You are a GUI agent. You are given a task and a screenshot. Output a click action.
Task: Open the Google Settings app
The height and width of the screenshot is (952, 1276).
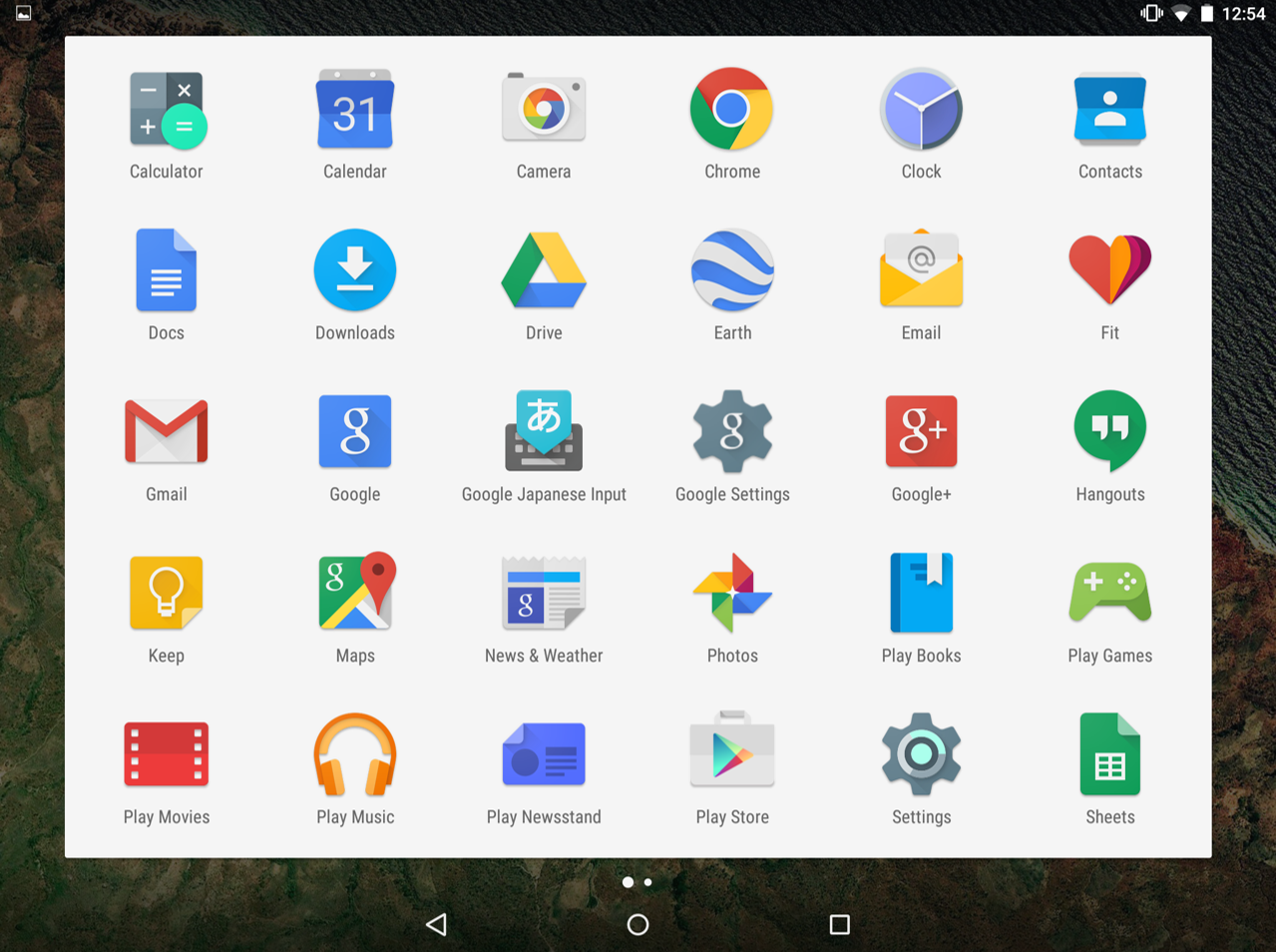pyautogui.click(x=732, y=431)
